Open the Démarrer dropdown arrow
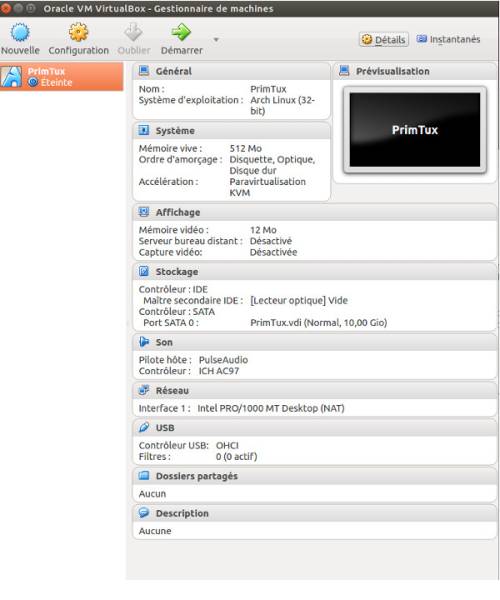 [216, 39]
